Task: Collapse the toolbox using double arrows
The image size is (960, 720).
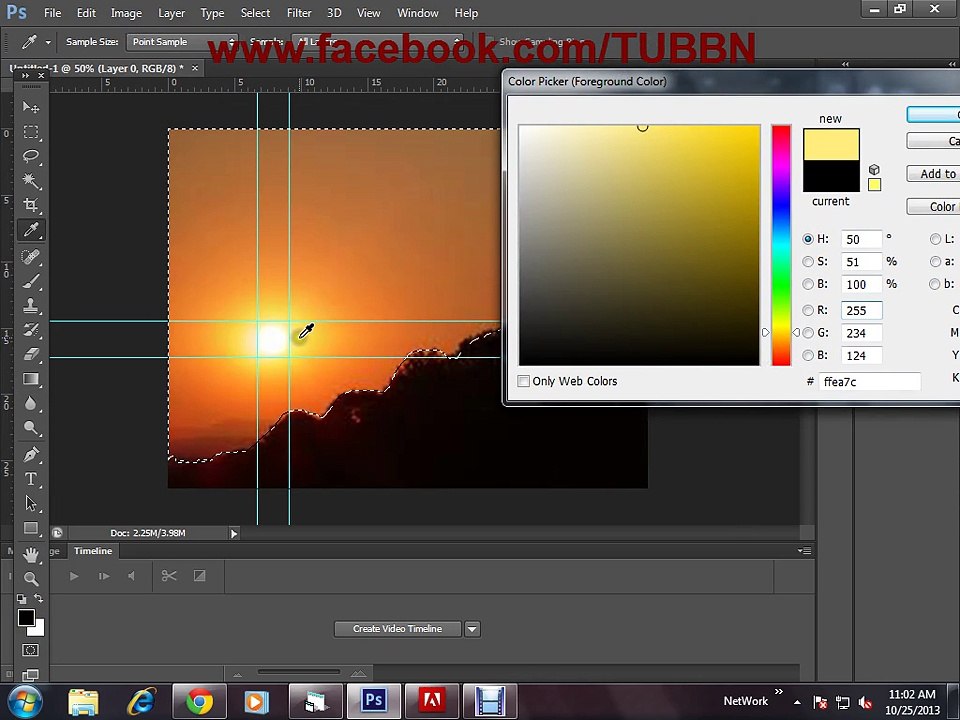Action: [25, 75]
